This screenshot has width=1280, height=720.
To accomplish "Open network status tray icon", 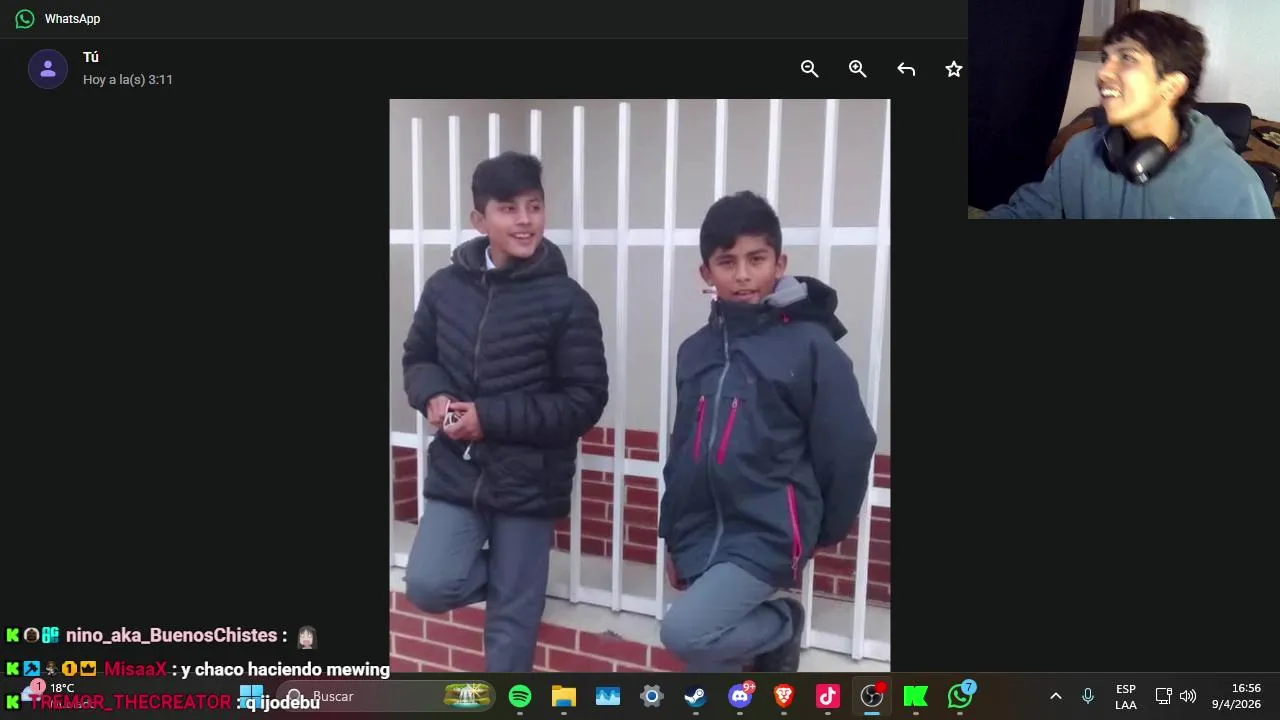I will [x=1164, y=696].
